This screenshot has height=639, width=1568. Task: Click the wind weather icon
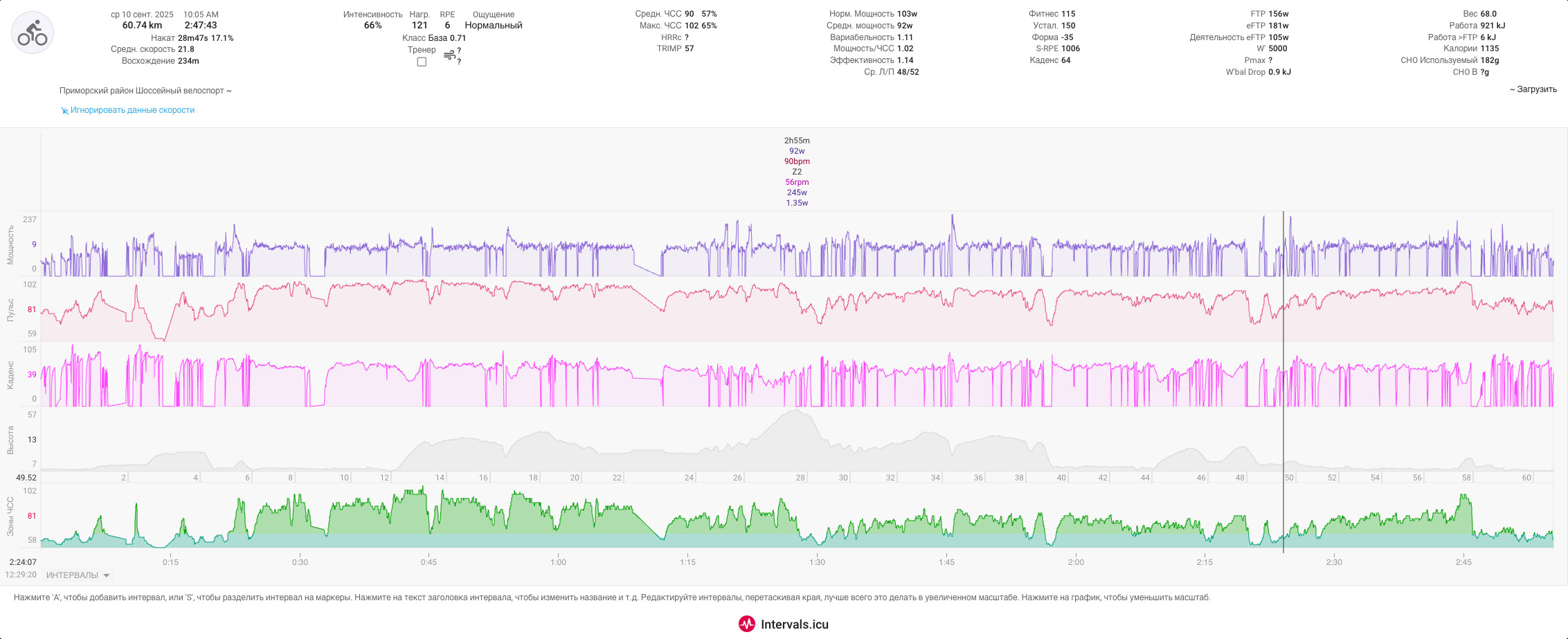449,55
